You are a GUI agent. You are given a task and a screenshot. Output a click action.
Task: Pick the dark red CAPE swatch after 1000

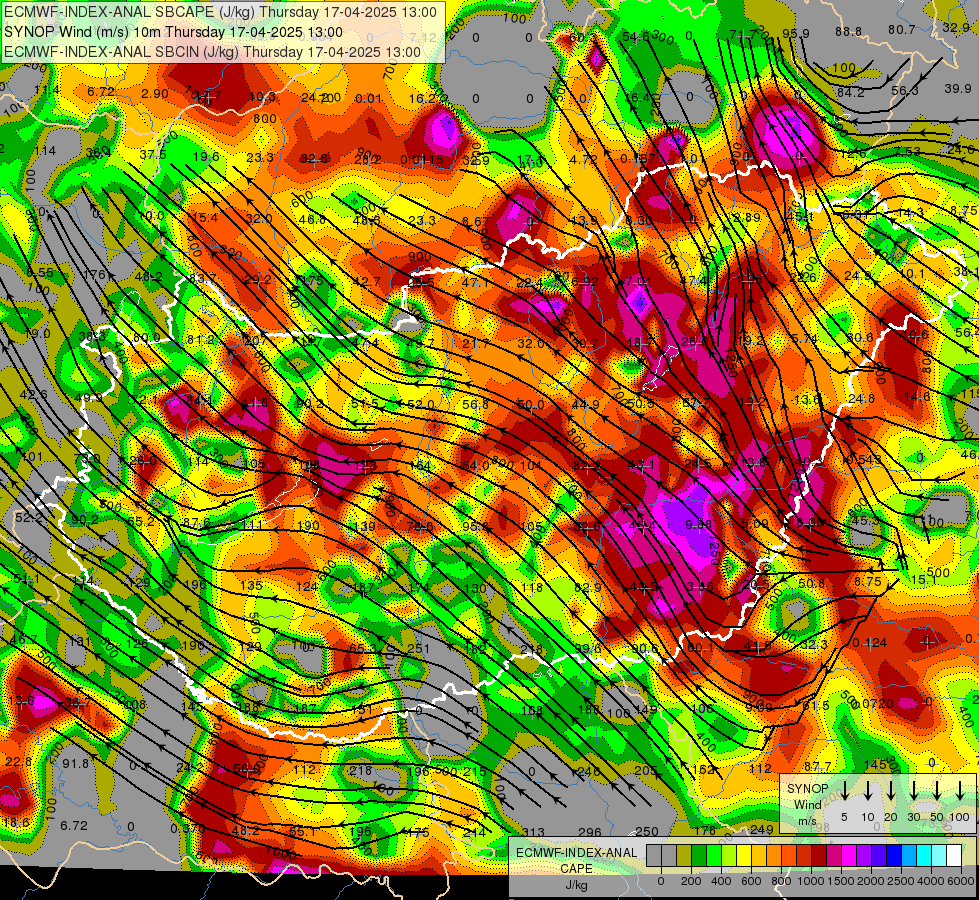click(x=819, y=855)
